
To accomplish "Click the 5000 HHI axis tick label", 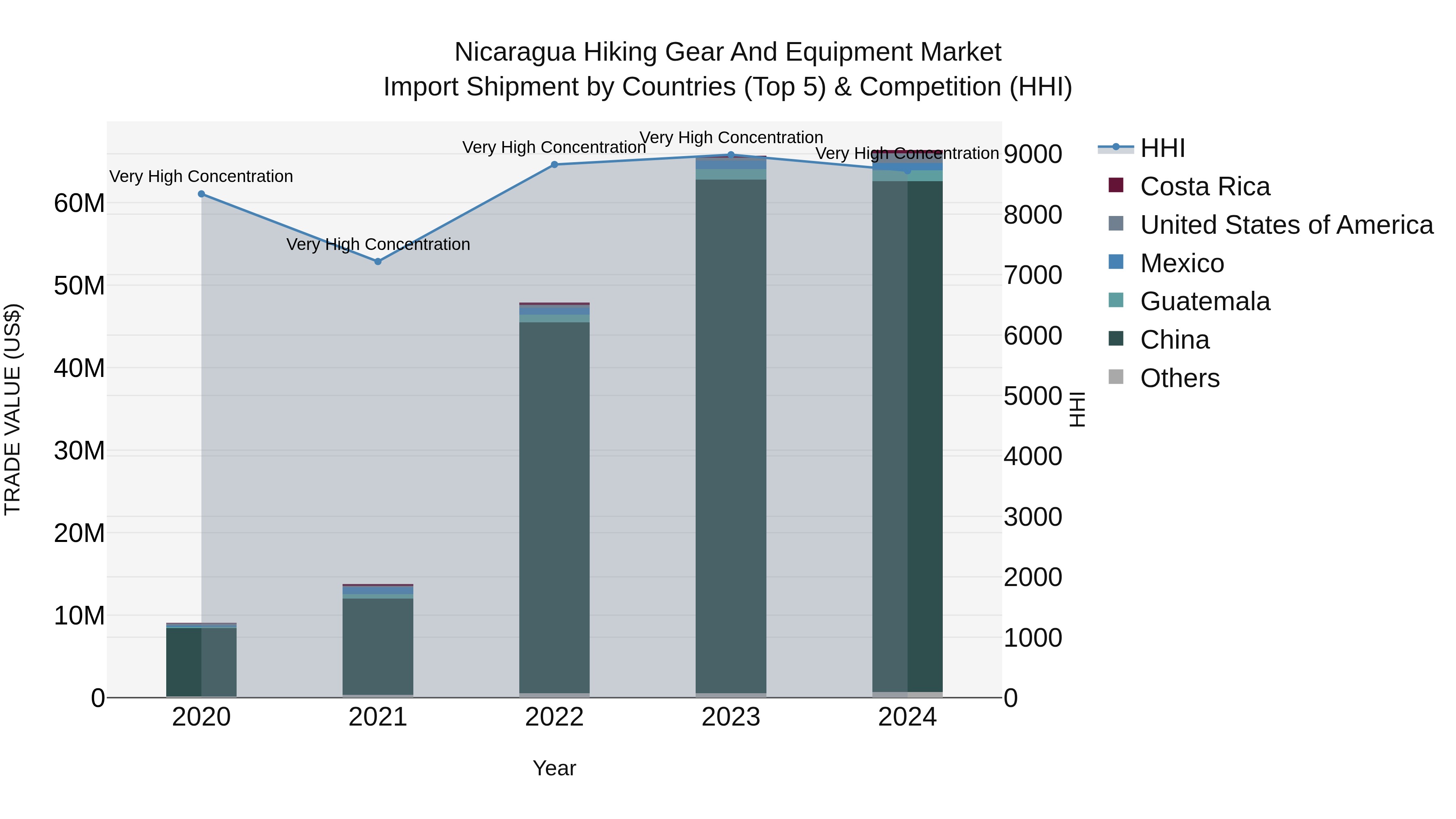I will click(x=1033, y=396).
